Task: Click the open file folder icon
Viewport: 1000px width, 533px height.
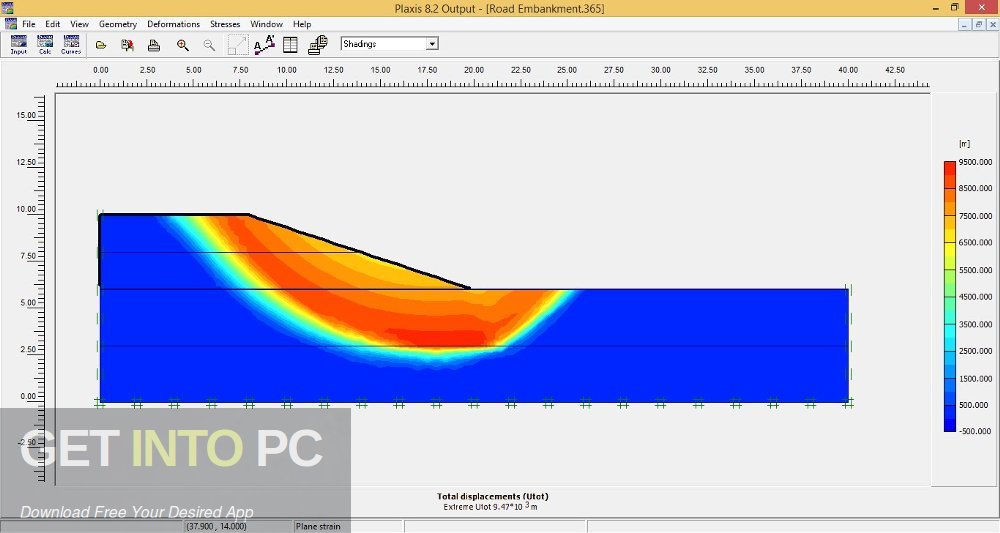Action: 101,45
